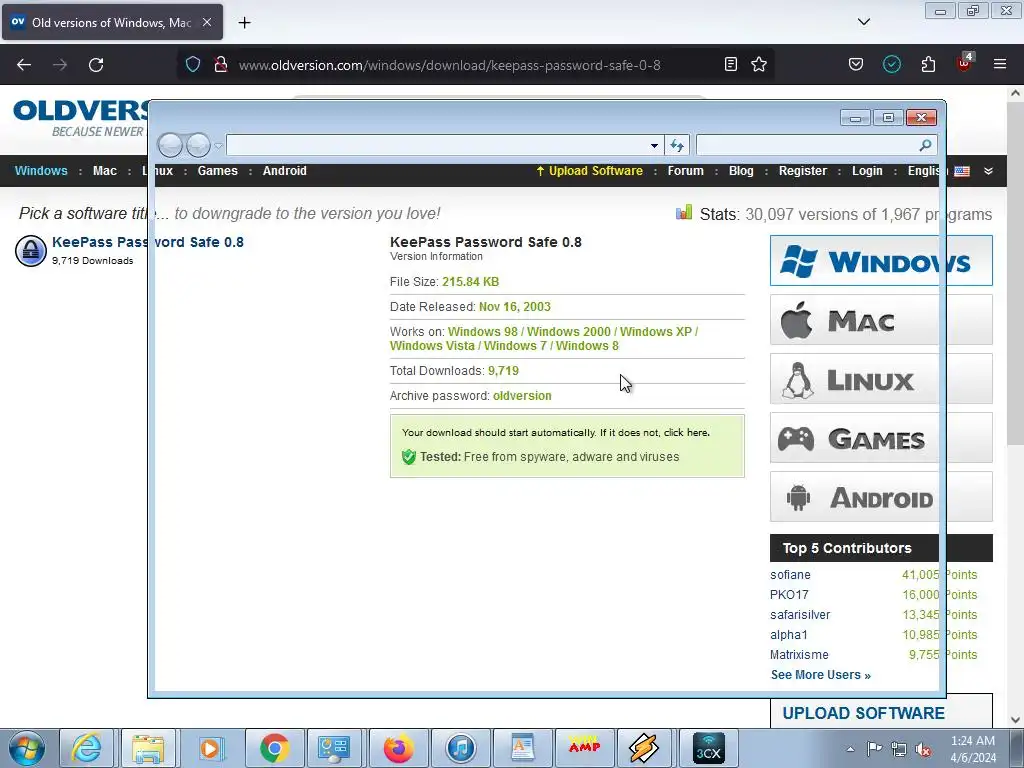The image size is (1024, 768).
Task: Click the teal checkmark extension icon
Action: [891, 64]
